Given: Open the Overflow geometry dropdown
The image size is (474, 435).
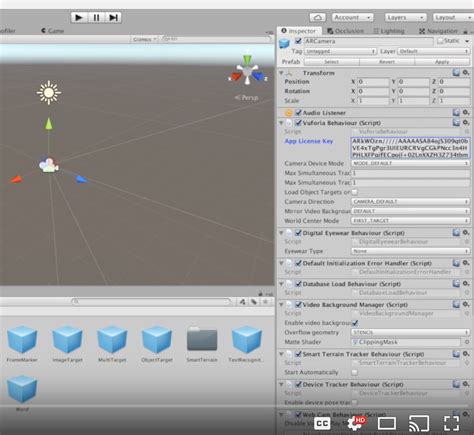Looking at the screenshot, I should click(x=410, y=332).
